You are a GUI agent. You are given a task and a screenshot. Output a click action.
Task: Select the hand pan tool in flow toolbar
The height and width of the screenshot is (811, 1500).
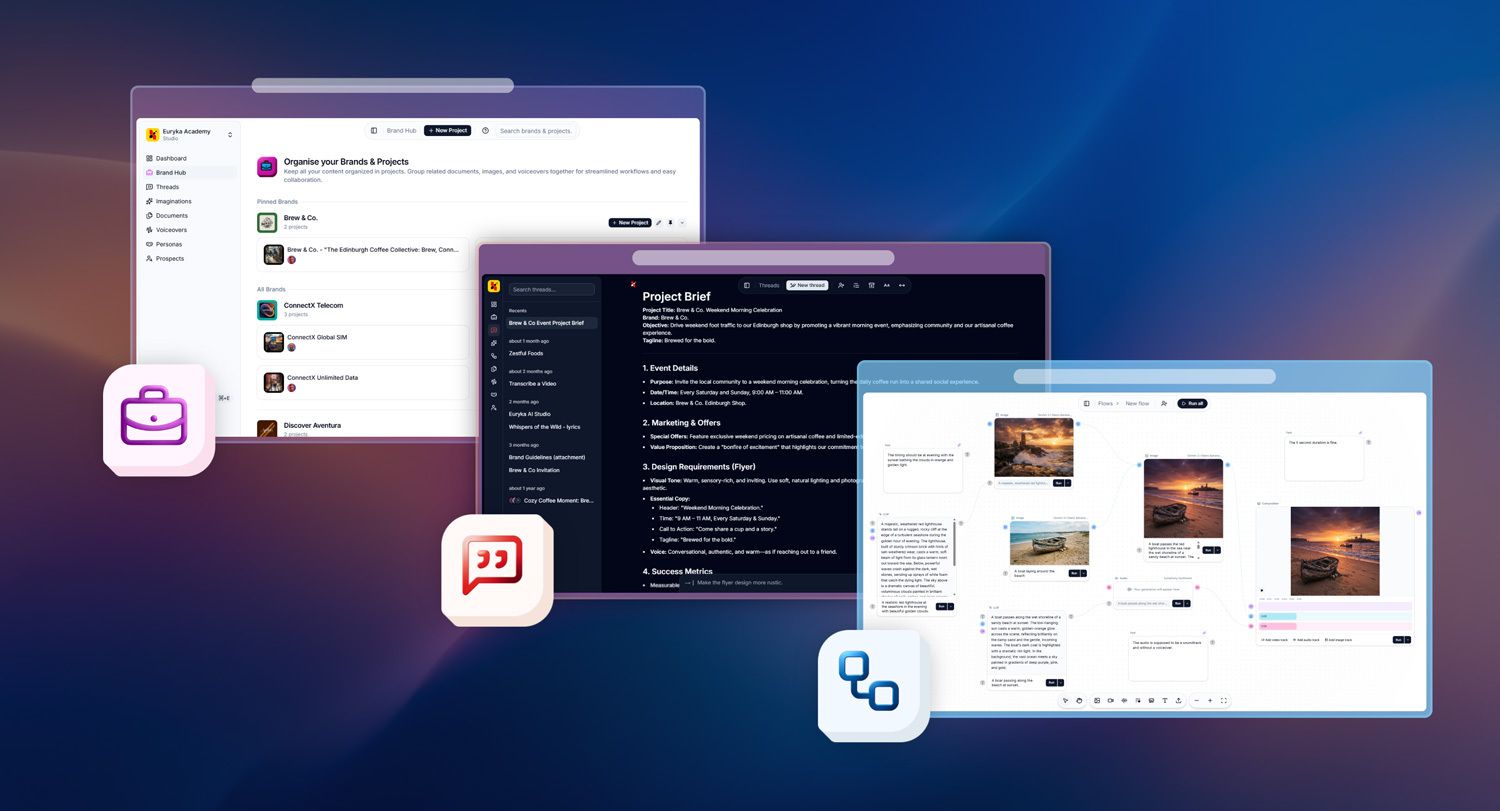tap(1079, 700)
